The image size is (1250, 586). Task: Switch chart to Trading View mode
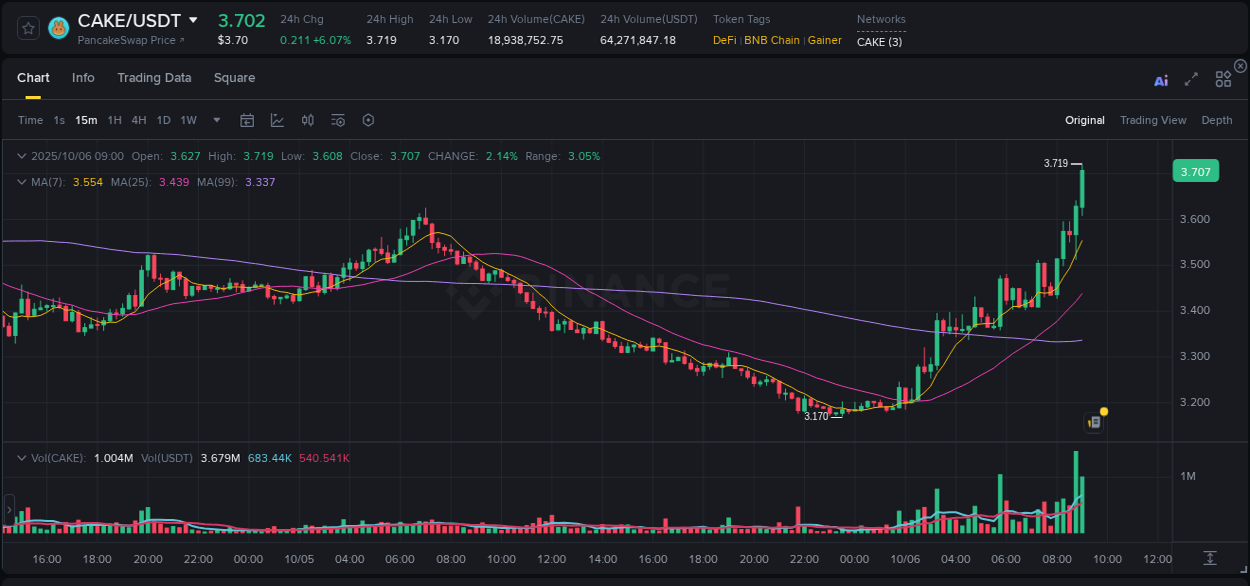point(1153,120)
